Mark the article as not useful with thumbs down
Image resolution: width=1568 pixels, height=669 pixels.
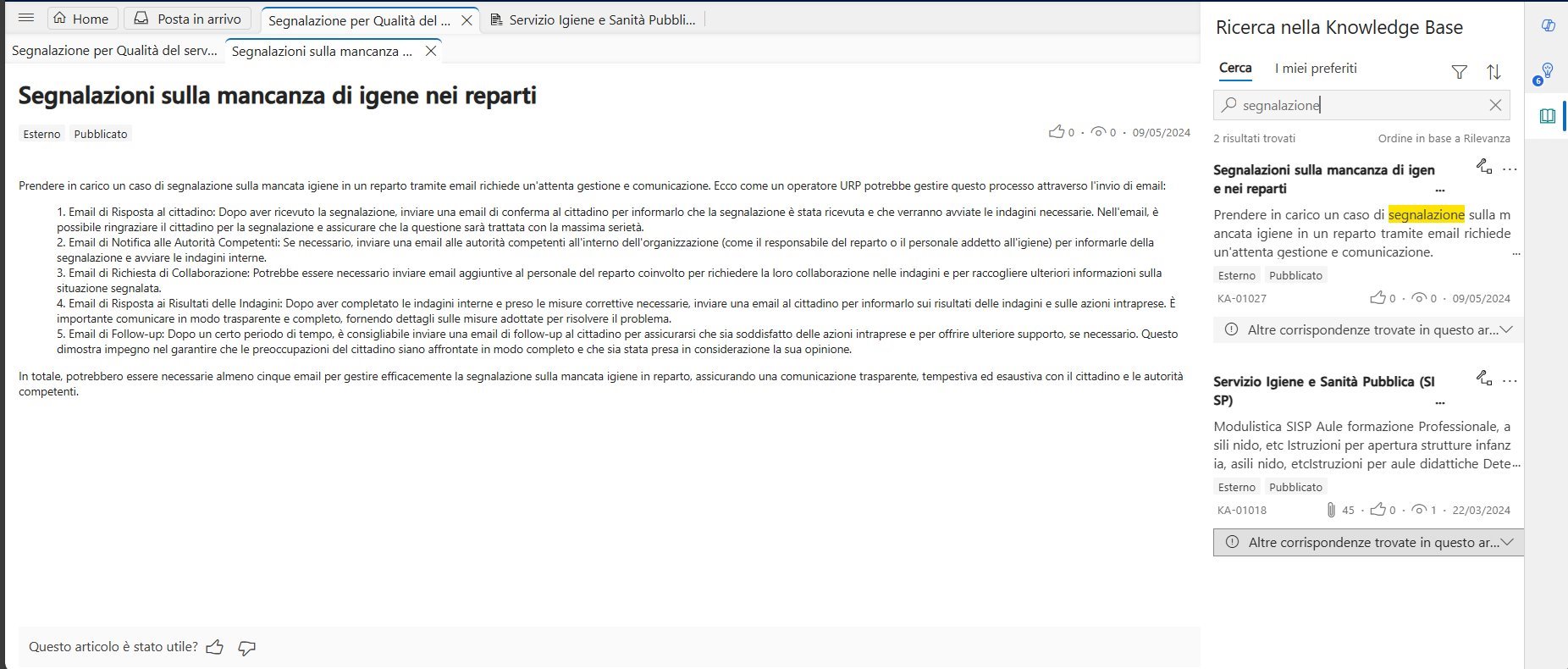tap(246, 648)
